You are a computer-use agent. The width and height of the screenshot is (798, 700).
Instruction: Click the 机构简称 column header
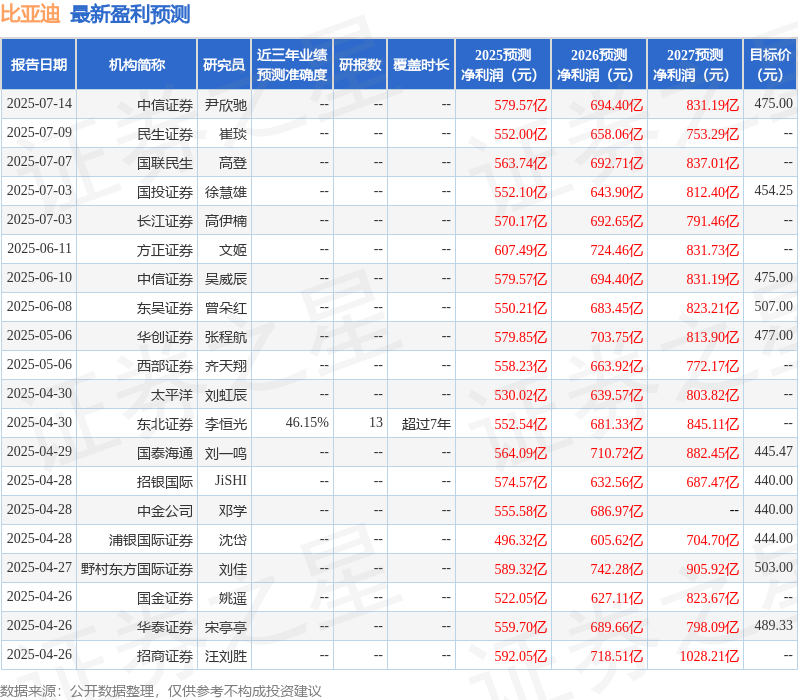[x=136, y=65]
